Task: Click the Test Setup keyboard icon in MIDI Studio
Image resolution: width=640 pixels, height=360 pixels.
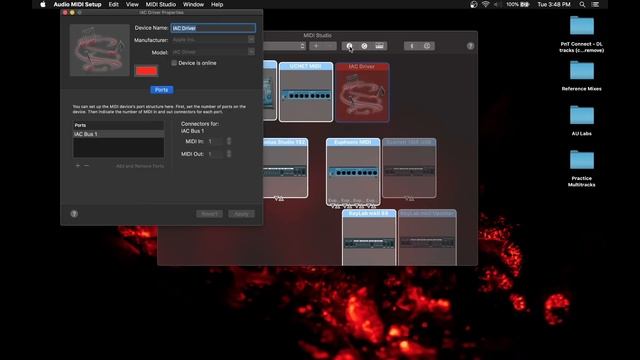Action: click(380, 46)
